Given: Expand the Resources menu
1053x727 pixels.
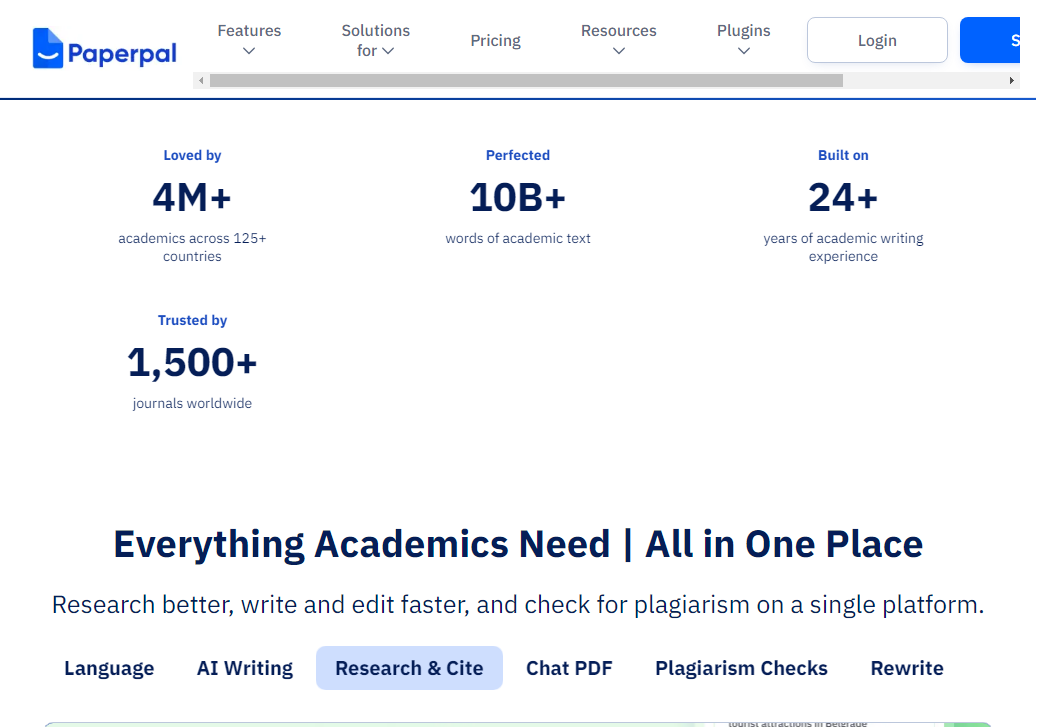Looking at the screenshot, I should [x=619, y=40].
